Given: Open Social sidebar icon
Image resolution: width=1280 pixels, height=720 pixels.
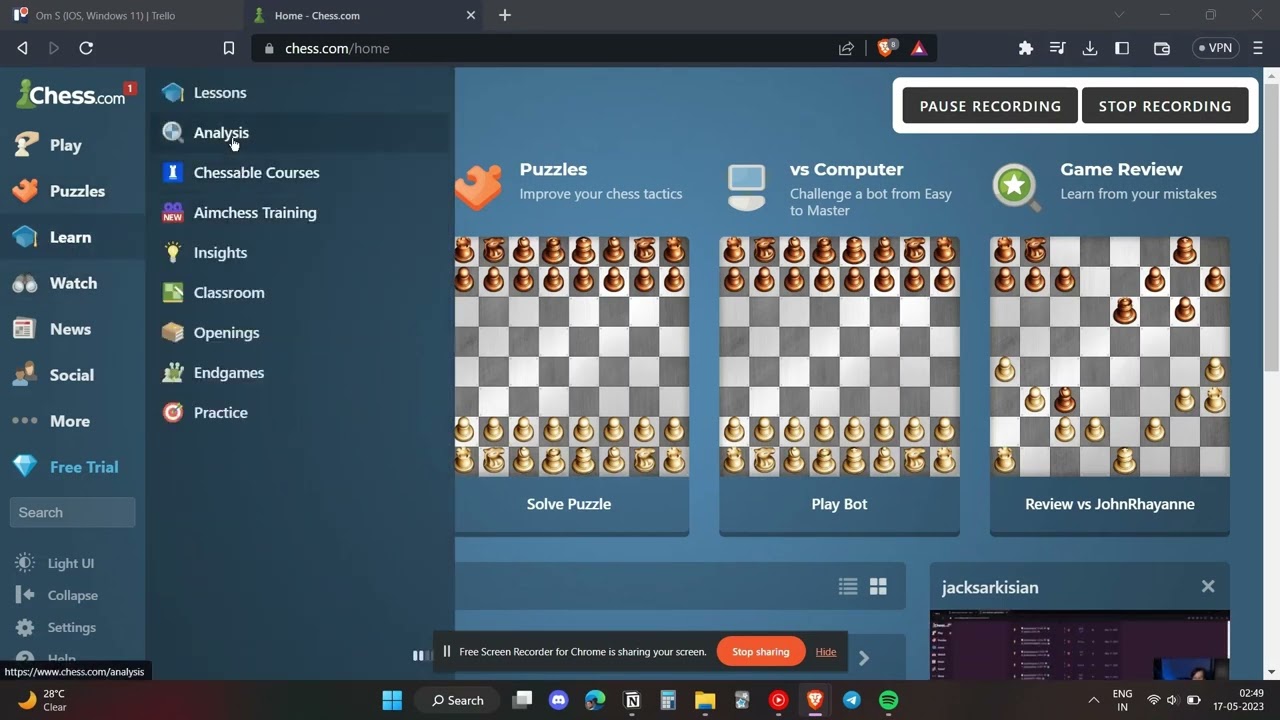Looking at the screenshot, I should 25,375.
